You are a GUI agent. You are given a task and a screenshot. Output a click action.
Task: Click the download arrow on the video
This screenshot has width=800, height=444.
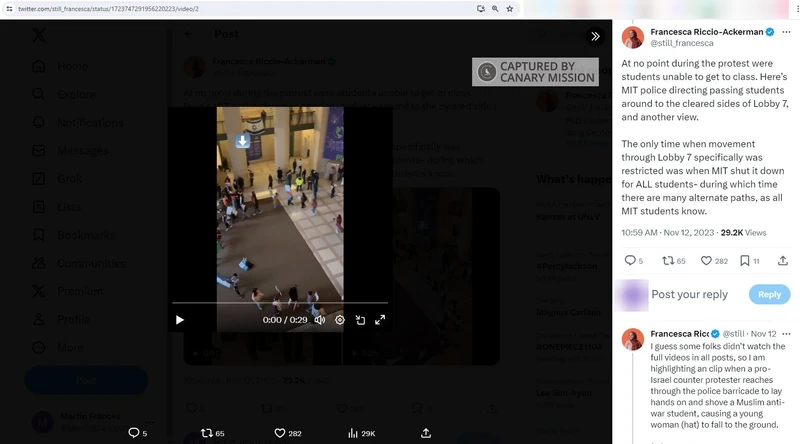click(243, 141)
